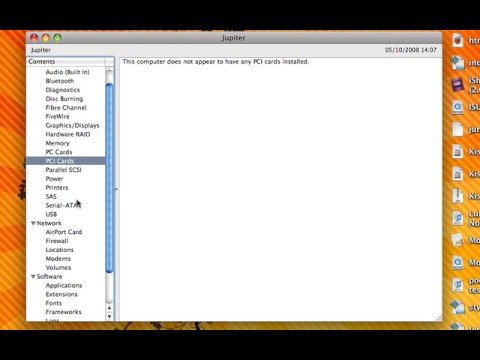This screenshot has height=360, width=480.
Task: Select the Fibre Channel item
Action: click(x=66, y=108)
